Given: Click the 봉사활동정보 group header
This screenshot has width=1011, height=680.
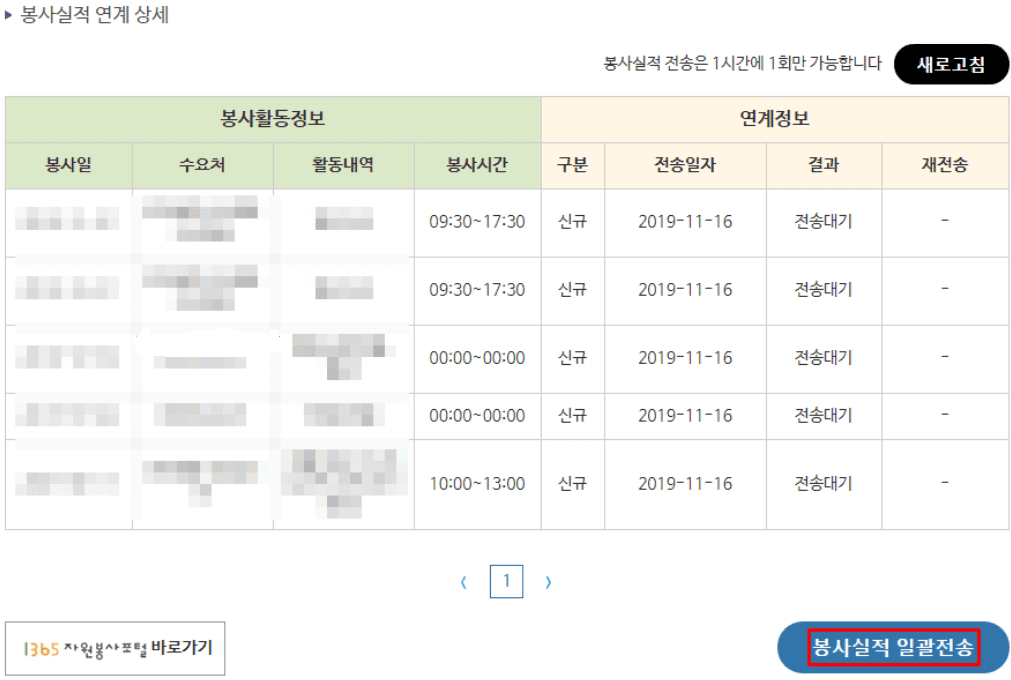Looking at the screenshot, I should [273, 120].
